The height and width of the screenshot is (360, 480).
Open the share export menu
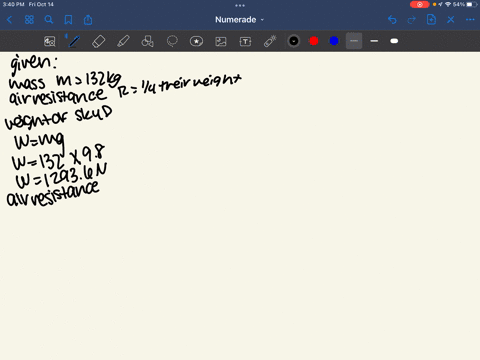tap(88, 20)
